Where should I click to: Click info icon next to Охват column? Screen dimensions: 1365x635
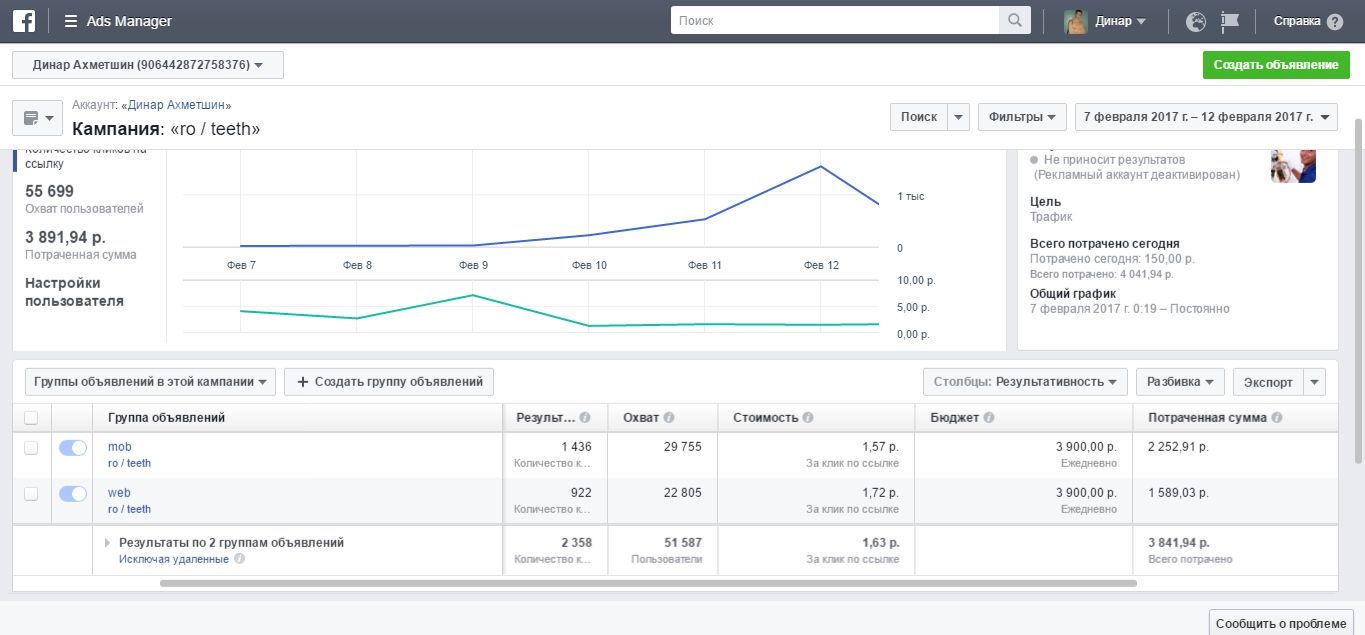(x=669, y=418)
